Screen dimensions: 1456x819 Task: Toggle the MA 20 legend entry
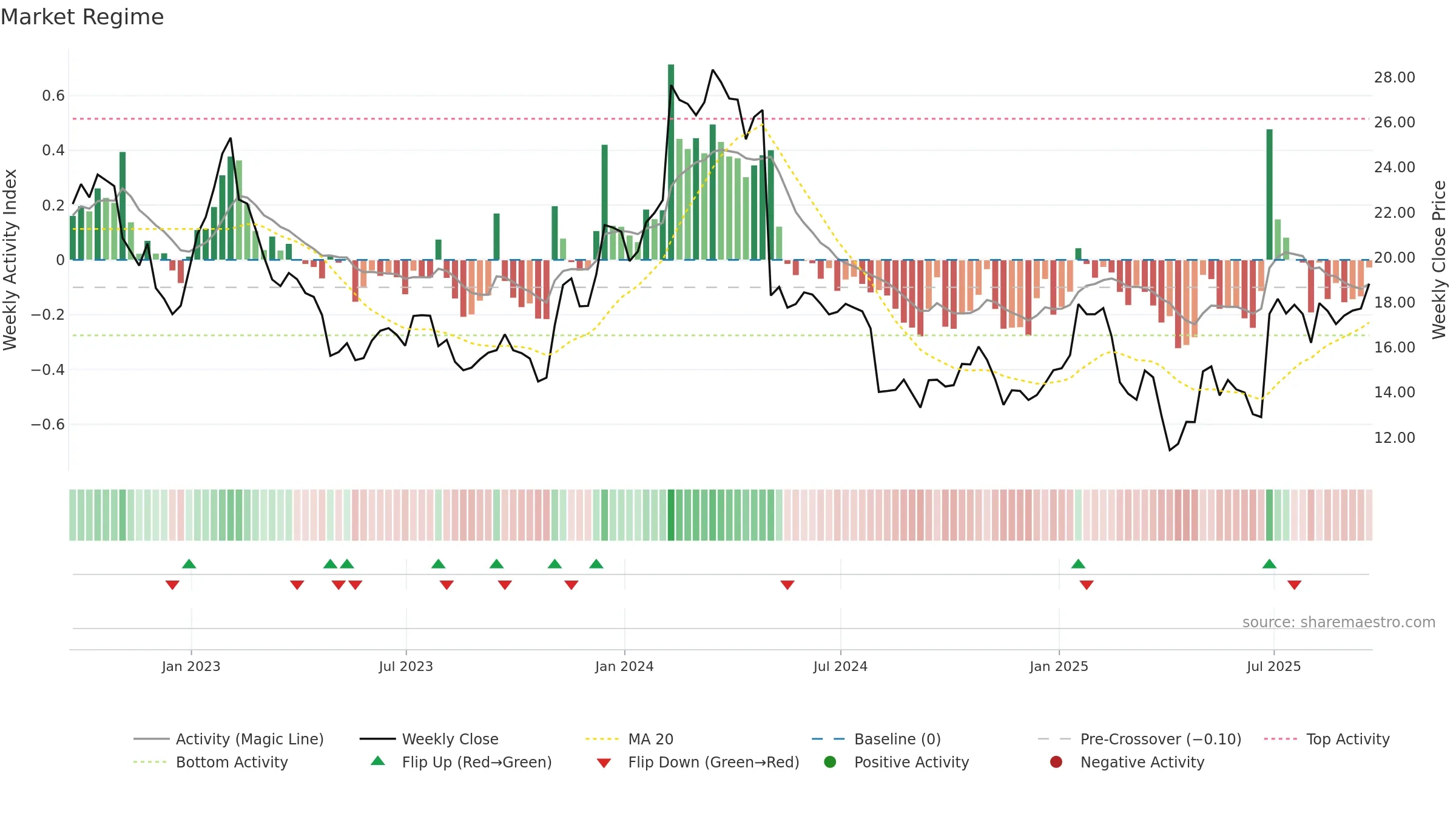pyautogui.click(x=629, y=739)
